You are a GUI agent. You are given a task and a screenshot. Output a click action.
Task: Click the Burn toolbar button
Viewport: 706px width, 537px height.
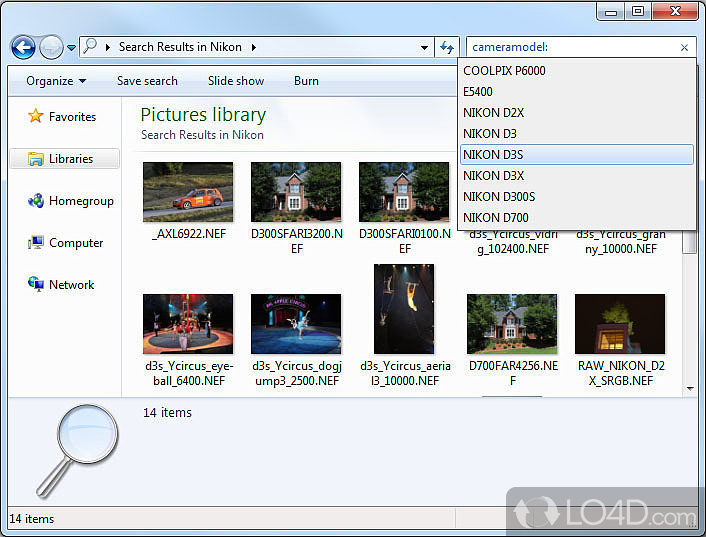(306, 81)
